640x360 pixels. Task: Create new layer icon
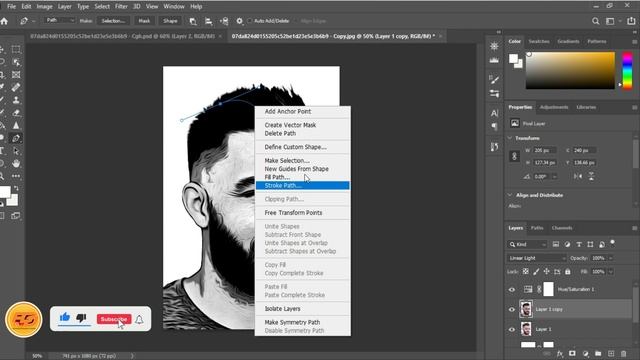click(x=611, y=354)
